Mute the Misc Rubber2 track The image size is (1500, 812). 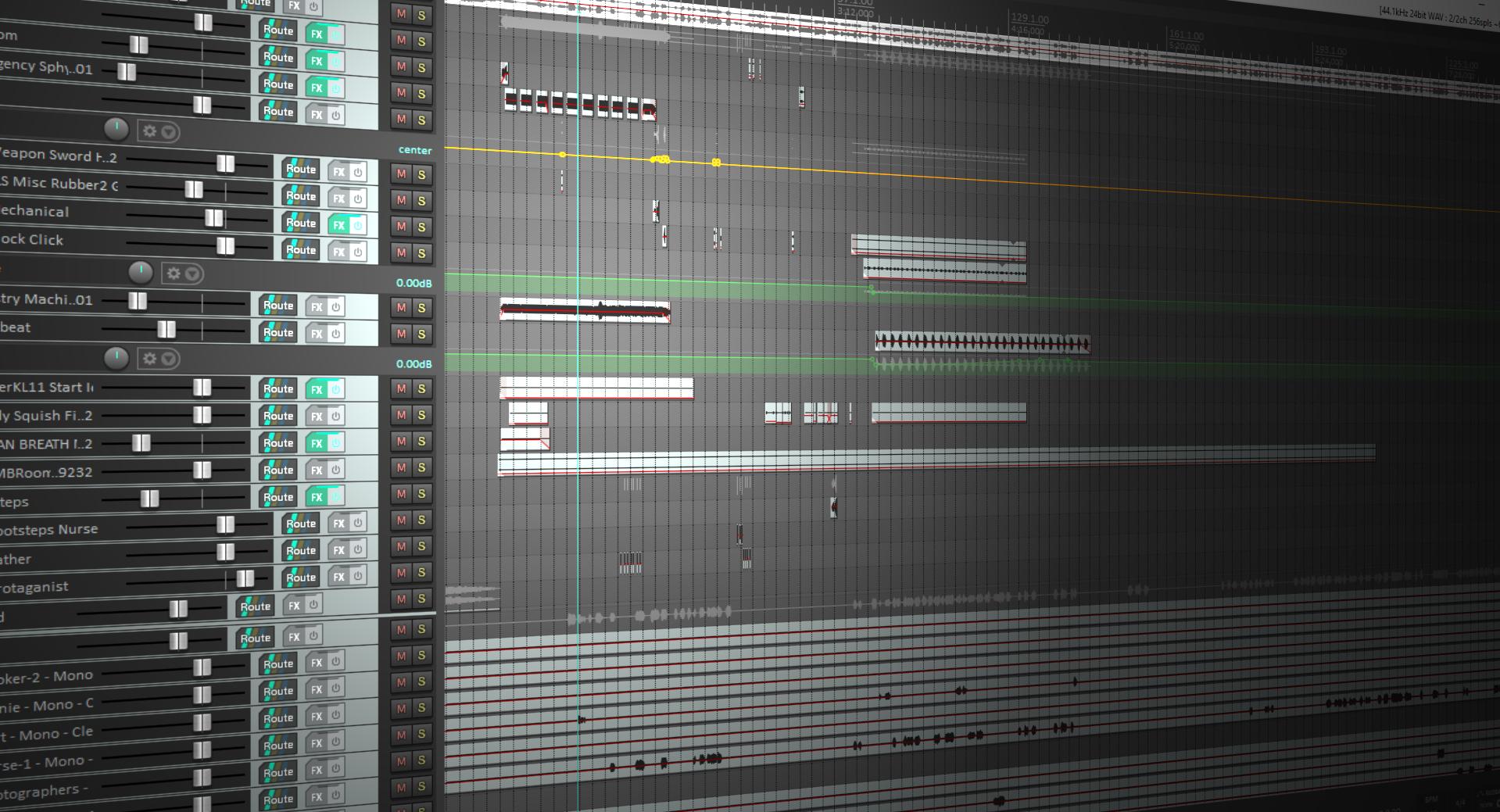point(401,200)
